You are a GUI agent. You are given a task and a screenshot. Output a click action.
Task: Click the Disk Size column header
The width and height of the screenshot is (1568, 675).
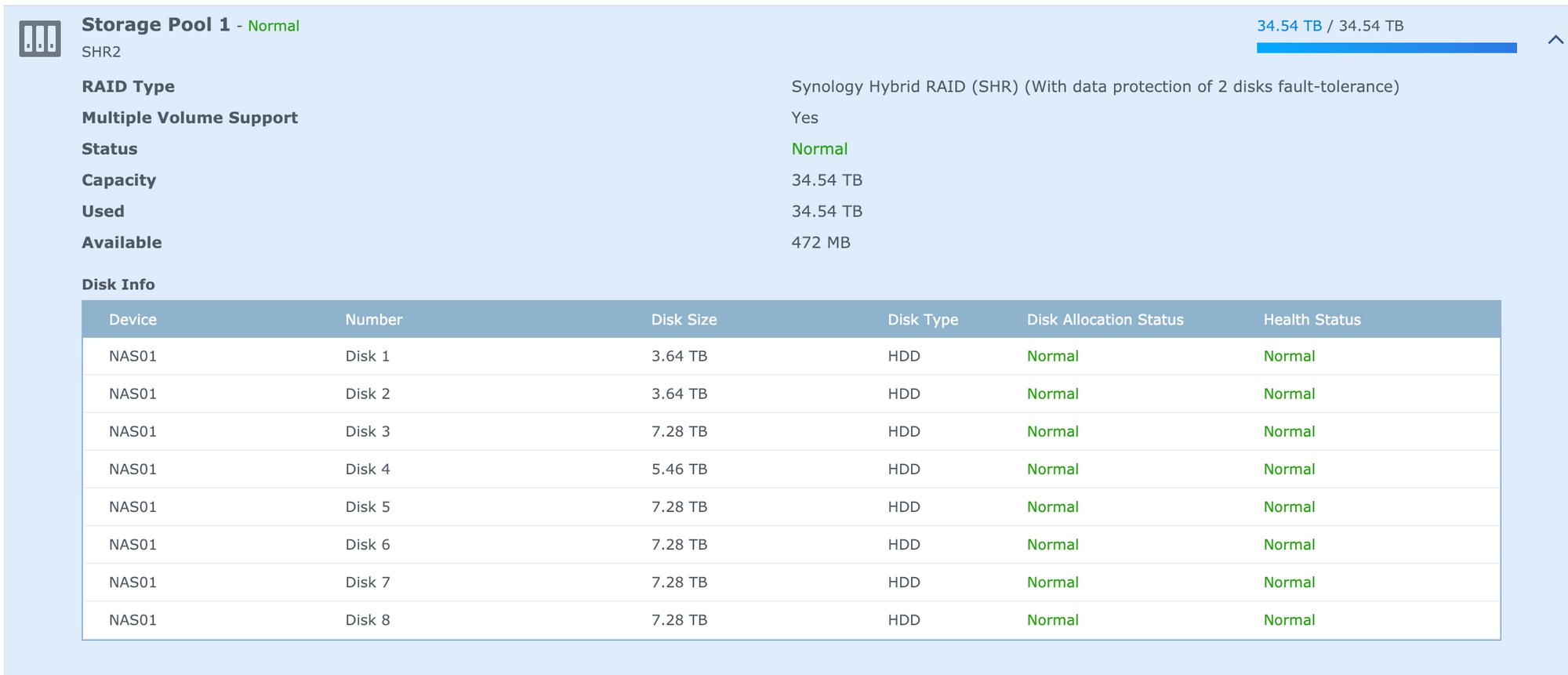(684, 320)
